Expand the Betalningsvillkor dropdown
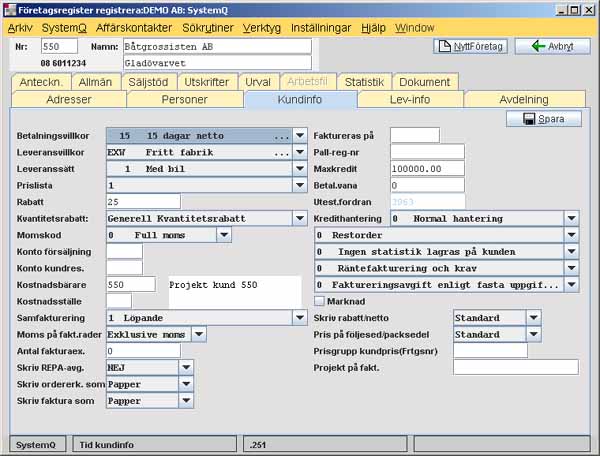Viewport: 600px width, 456px height. [x=300, y=135]
